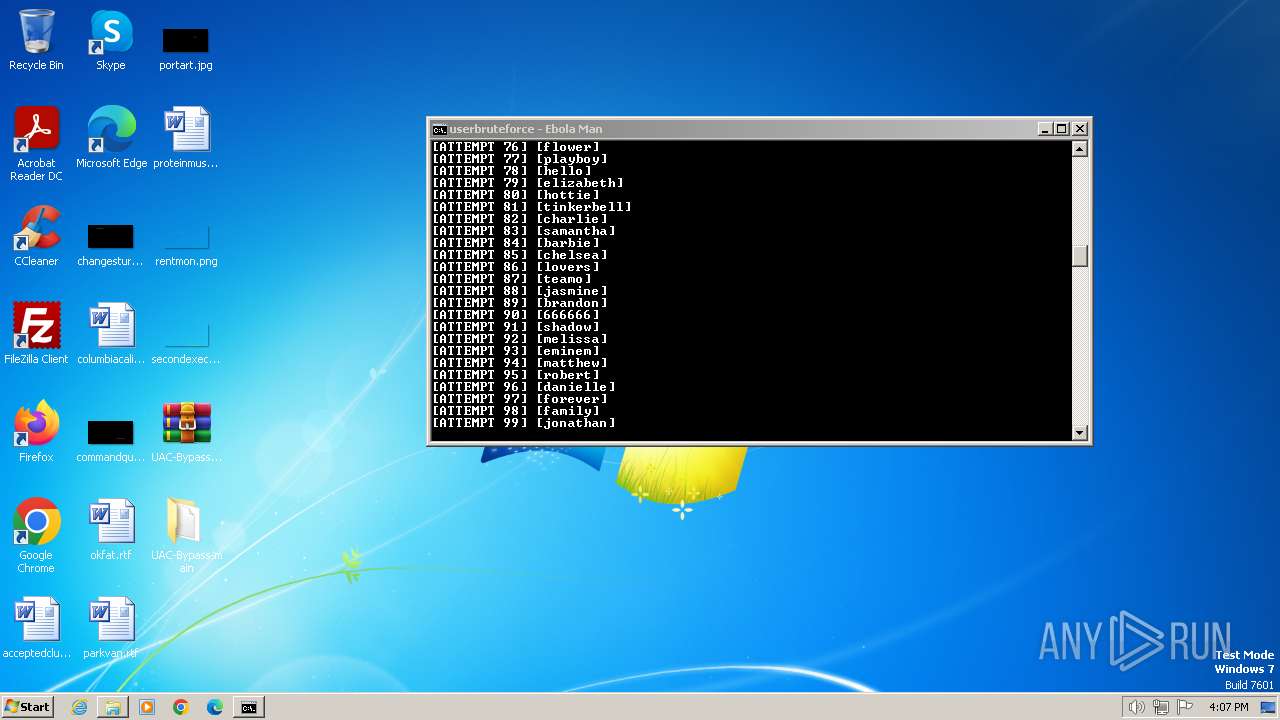This screenshot has width=1280, height=720.
Task: Open the Recycle Bin desktop icon
Action: pos(36,40)
